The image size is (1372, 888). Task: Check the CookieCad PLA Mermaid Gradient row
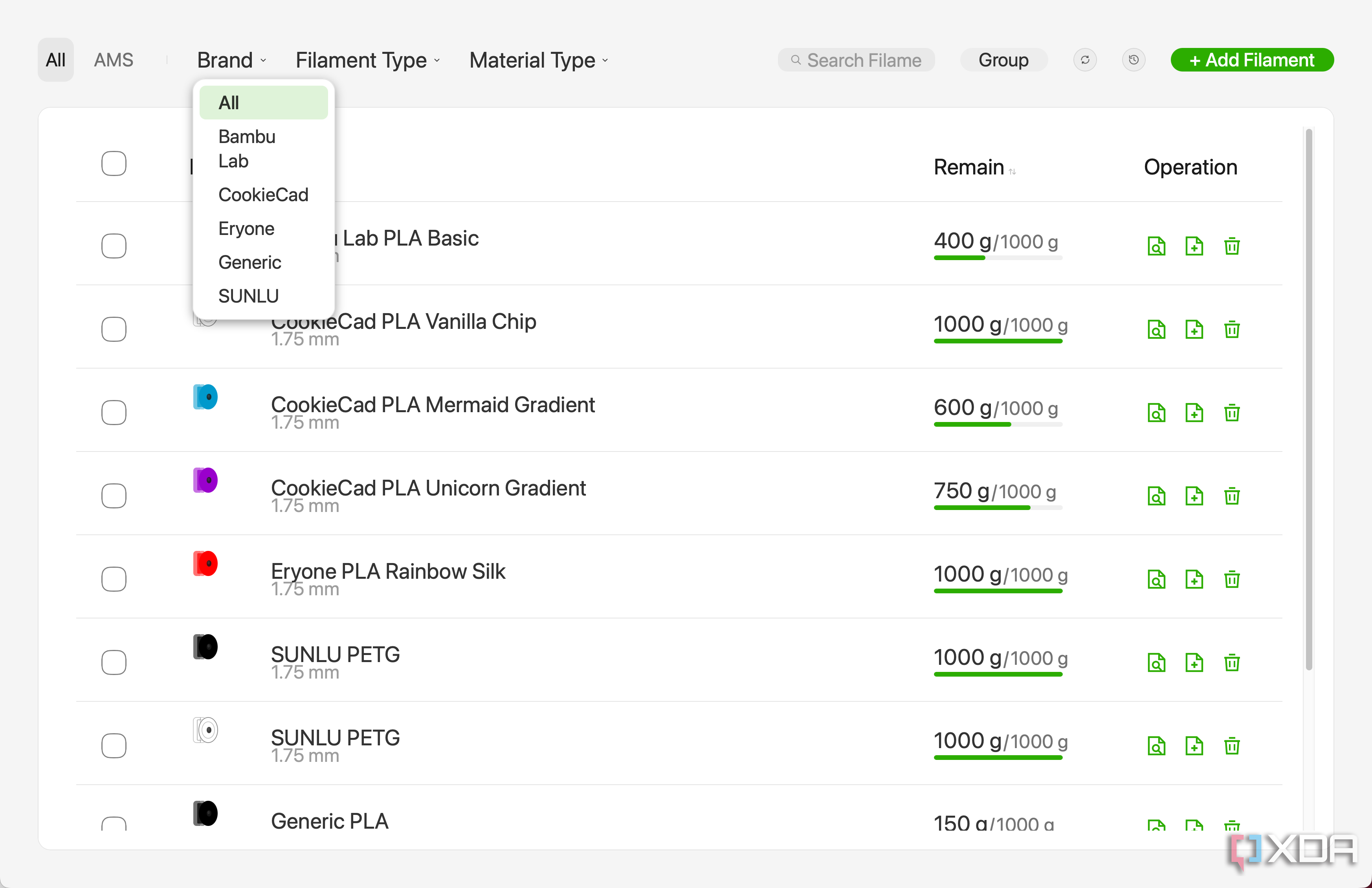pyautogui.click(x=114, y=413)
